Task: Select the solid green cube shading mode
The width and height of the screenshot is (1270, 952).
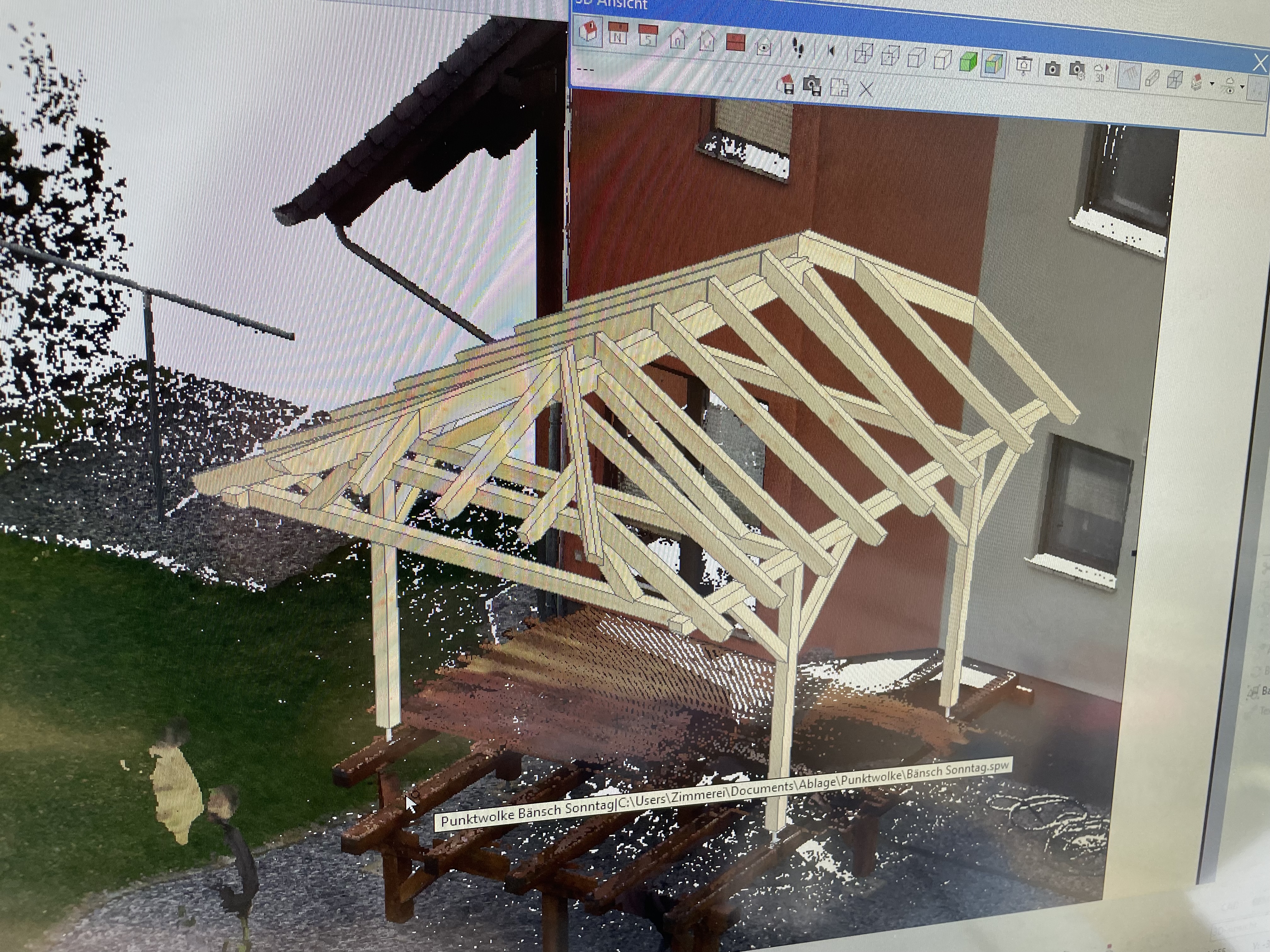Action: [969, 62]
